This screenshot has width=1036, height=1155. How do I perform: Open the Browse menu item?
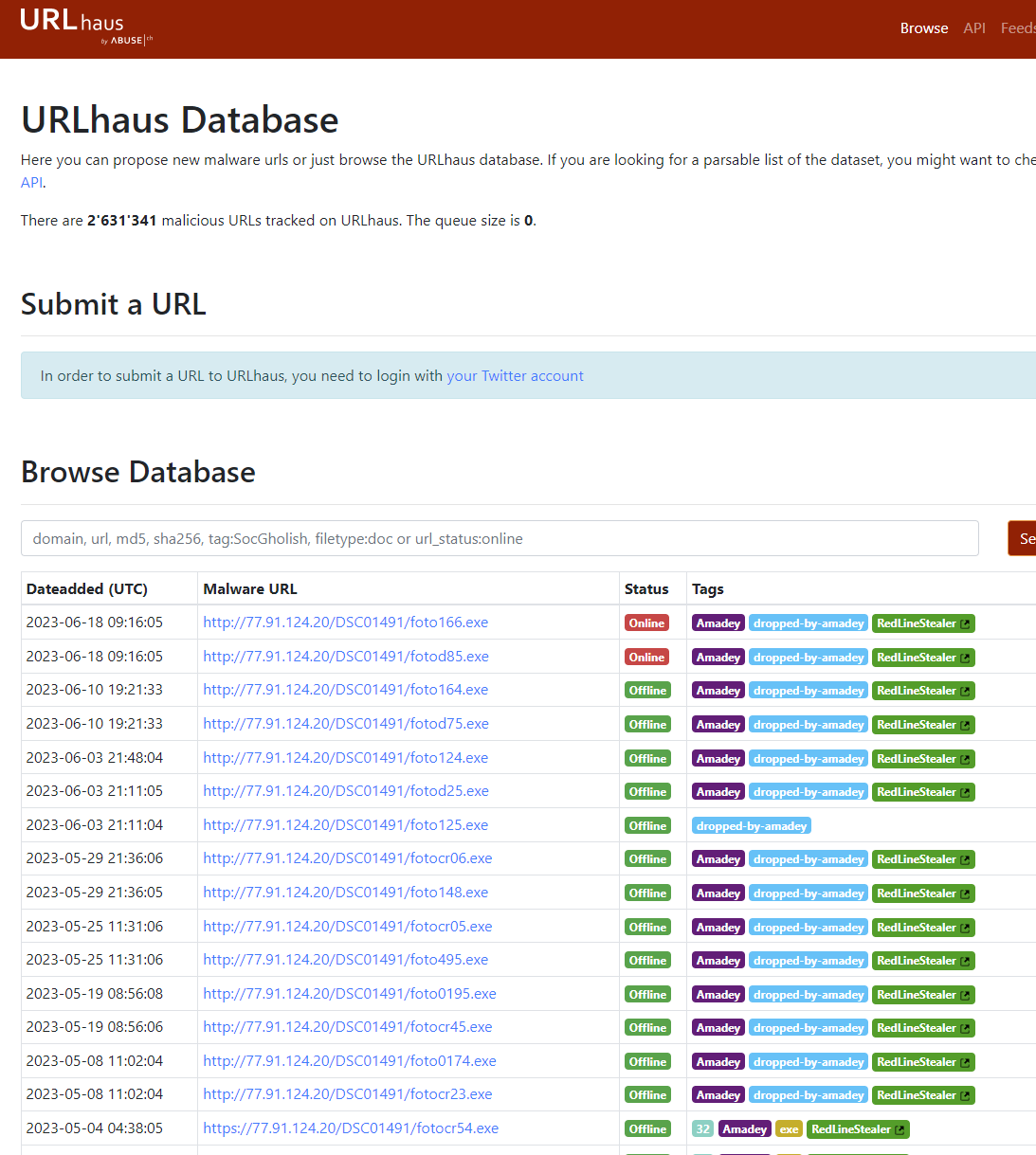(924, 28)
